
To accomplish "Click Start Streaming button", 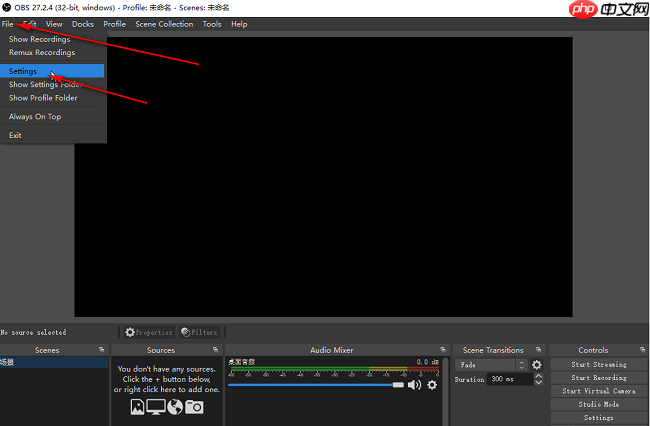I will (x=599, y=365).
